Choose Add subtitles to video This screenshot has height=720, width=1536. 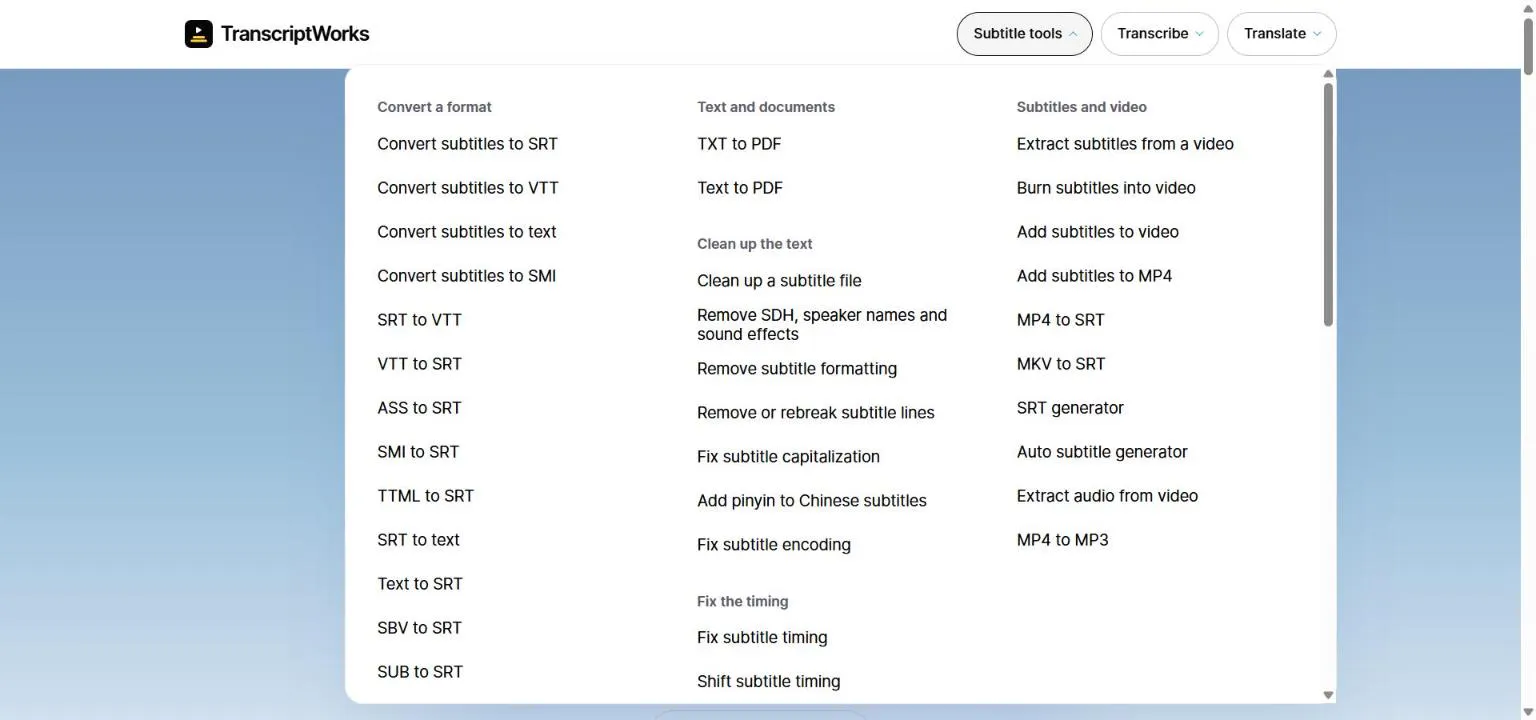point(1098,232)
